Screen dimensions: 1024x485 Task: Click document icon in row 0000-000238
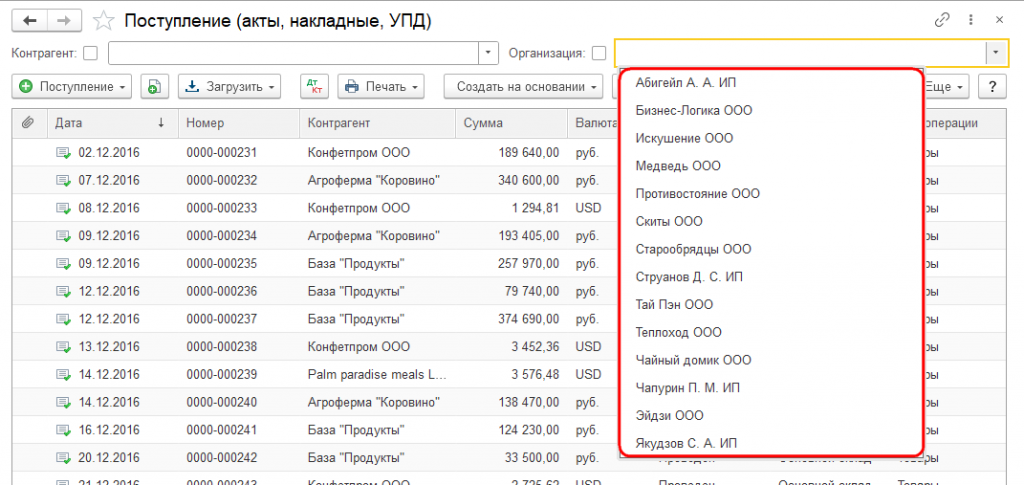63,347
